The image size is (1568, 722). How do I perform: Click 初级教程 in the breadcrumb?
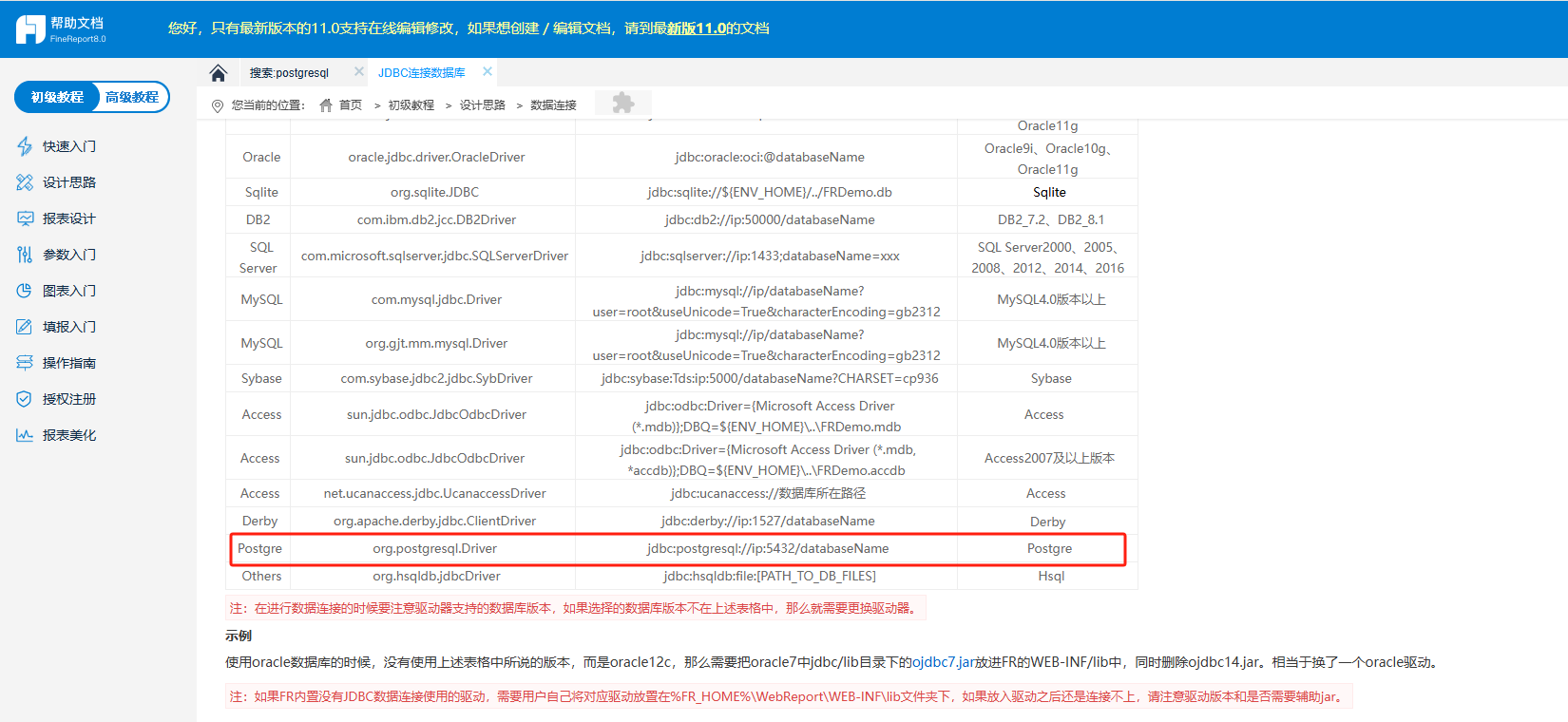click(x=411, y=105)
